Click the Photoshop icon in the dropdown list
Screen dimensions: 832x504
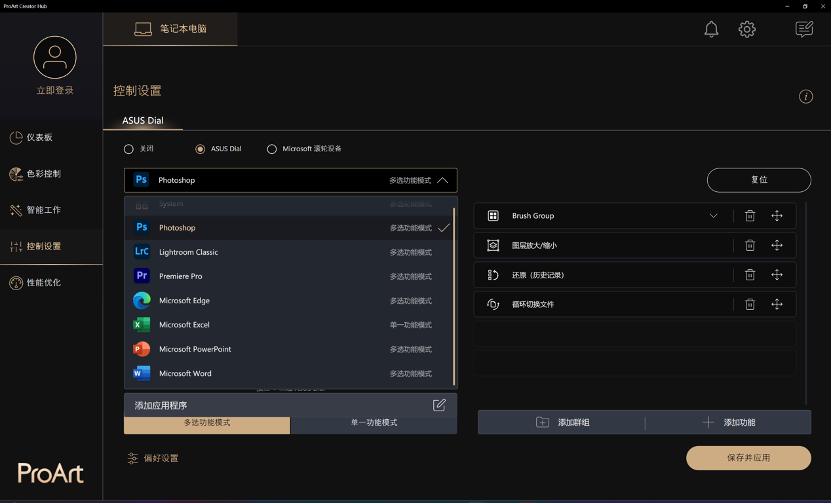click(142, 227)
